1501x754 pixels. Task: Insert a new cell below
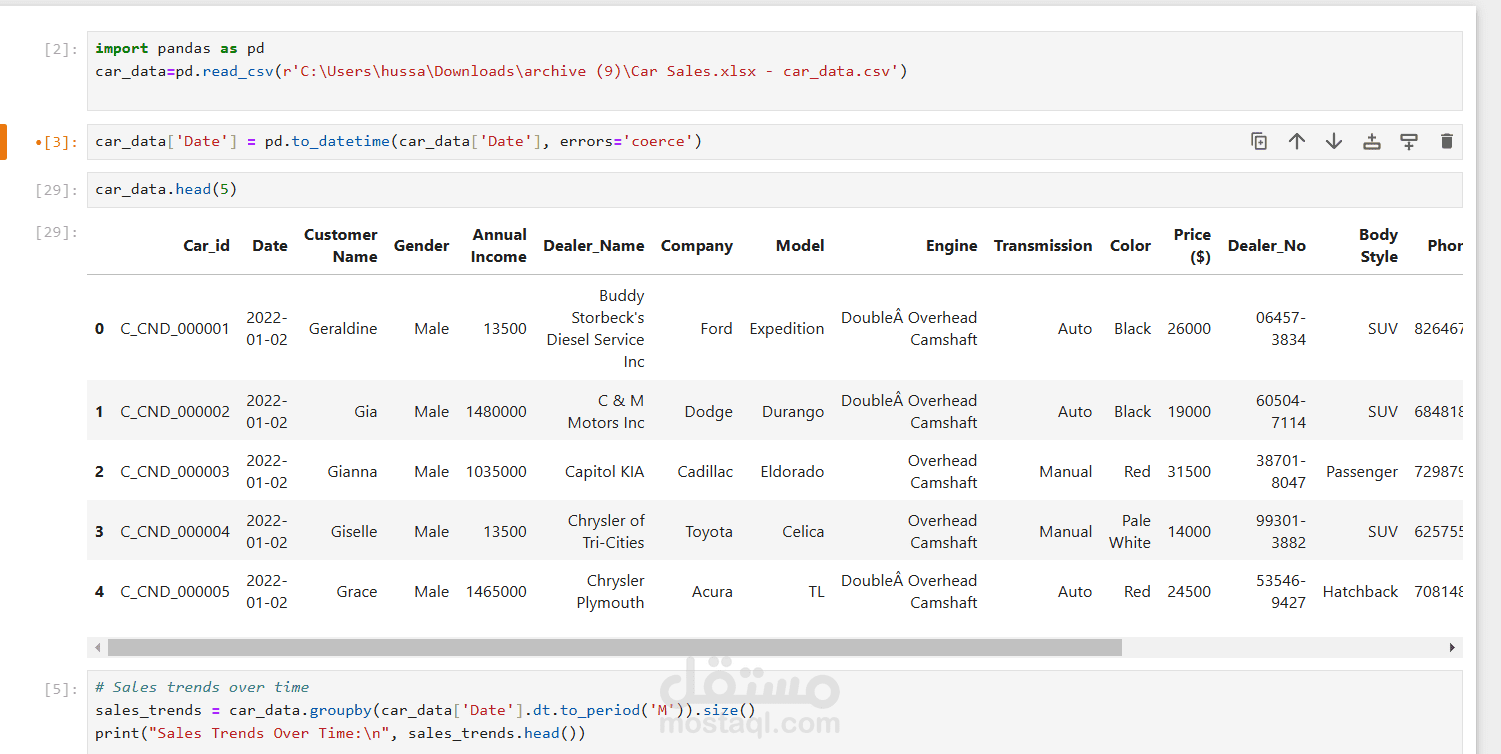pos(1409,141)
